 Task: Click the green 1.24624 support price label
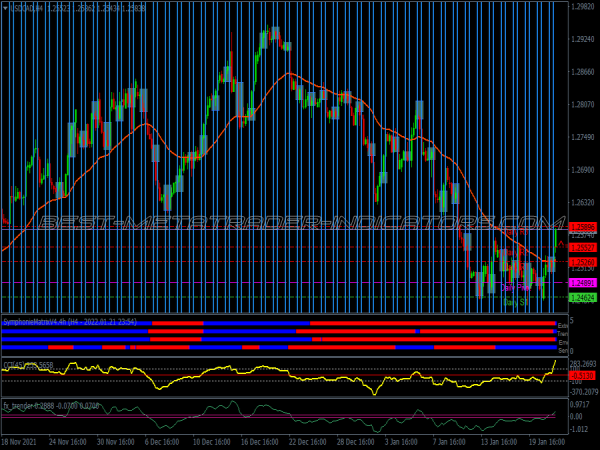(583, 298)
